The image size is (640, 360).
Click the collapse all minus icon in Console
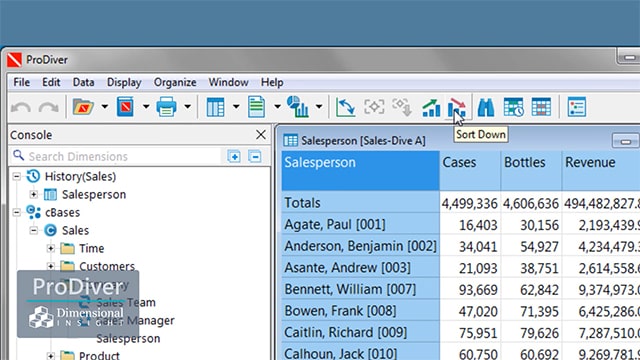coord(255,156)
